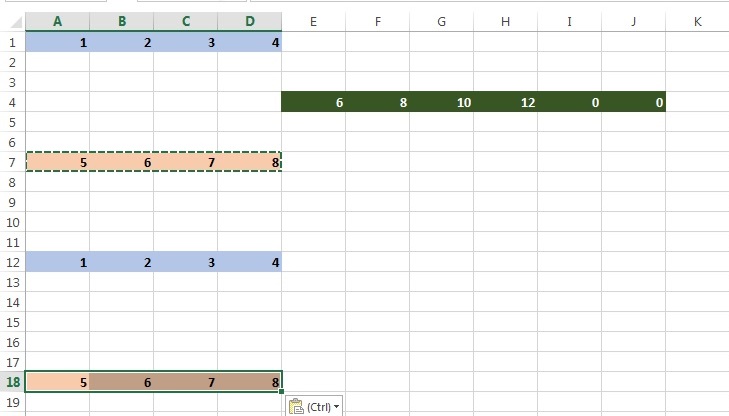Viewport: 729px width, 416px height.
Task: Select row 12 header
Action: tap(12, 262)
